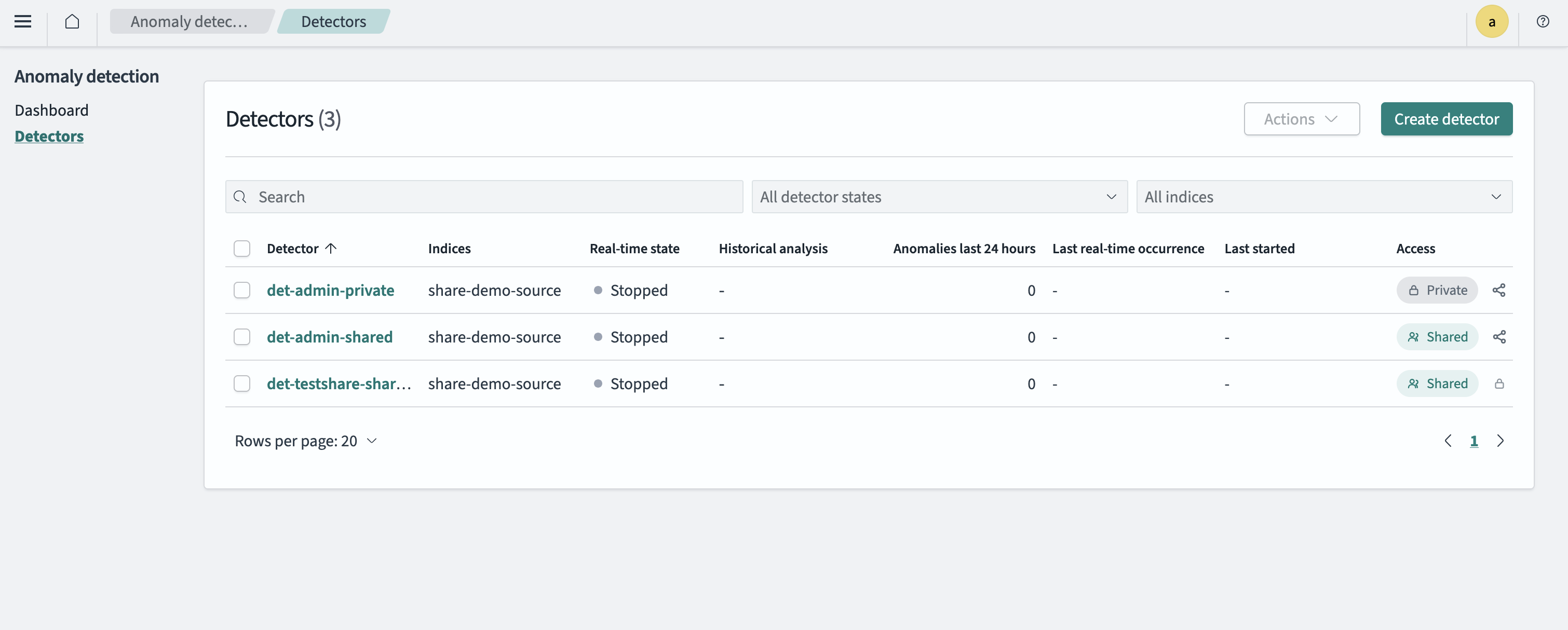Open the user avatar 'a' menu
This screenshot has width=1568, height=630.
coord(1491,22)
